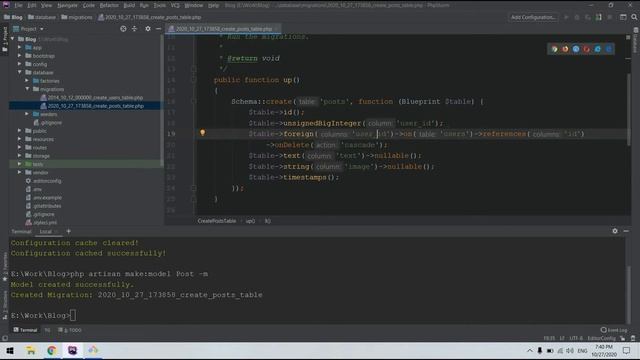Expand the resources folder
Image resolution: width=640 pixels, height=360 pixels.
pyautogui.click(x=20, y=139)
